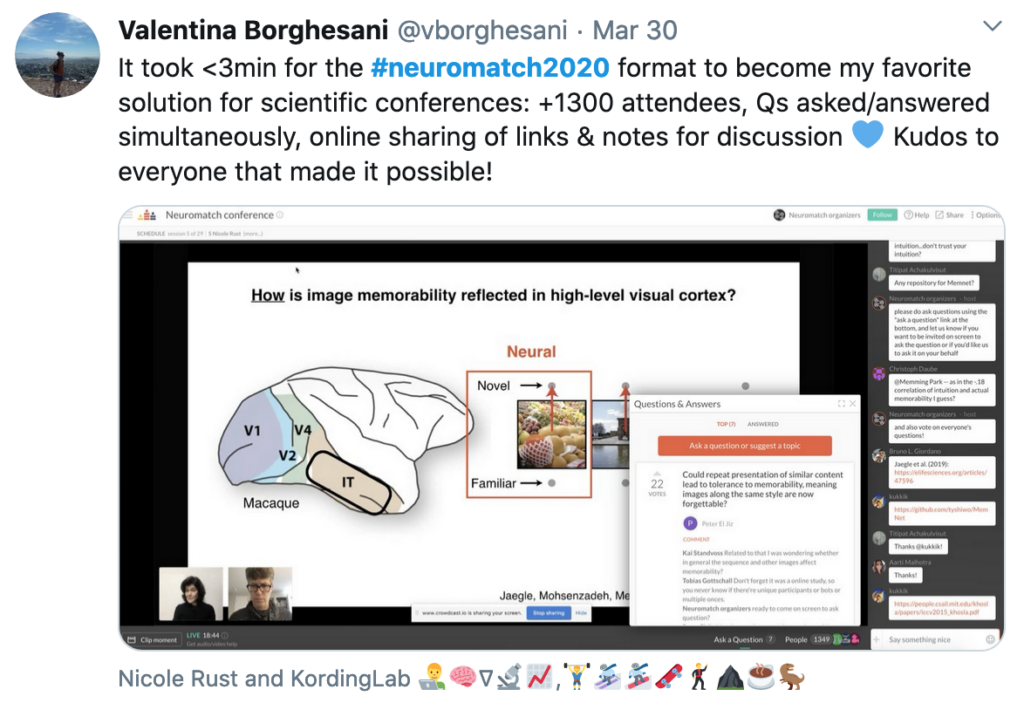The width and height of the screenshot is (1024, 703).
Task: Open the tweet options chevron
Action: click(x=992, y=26)
